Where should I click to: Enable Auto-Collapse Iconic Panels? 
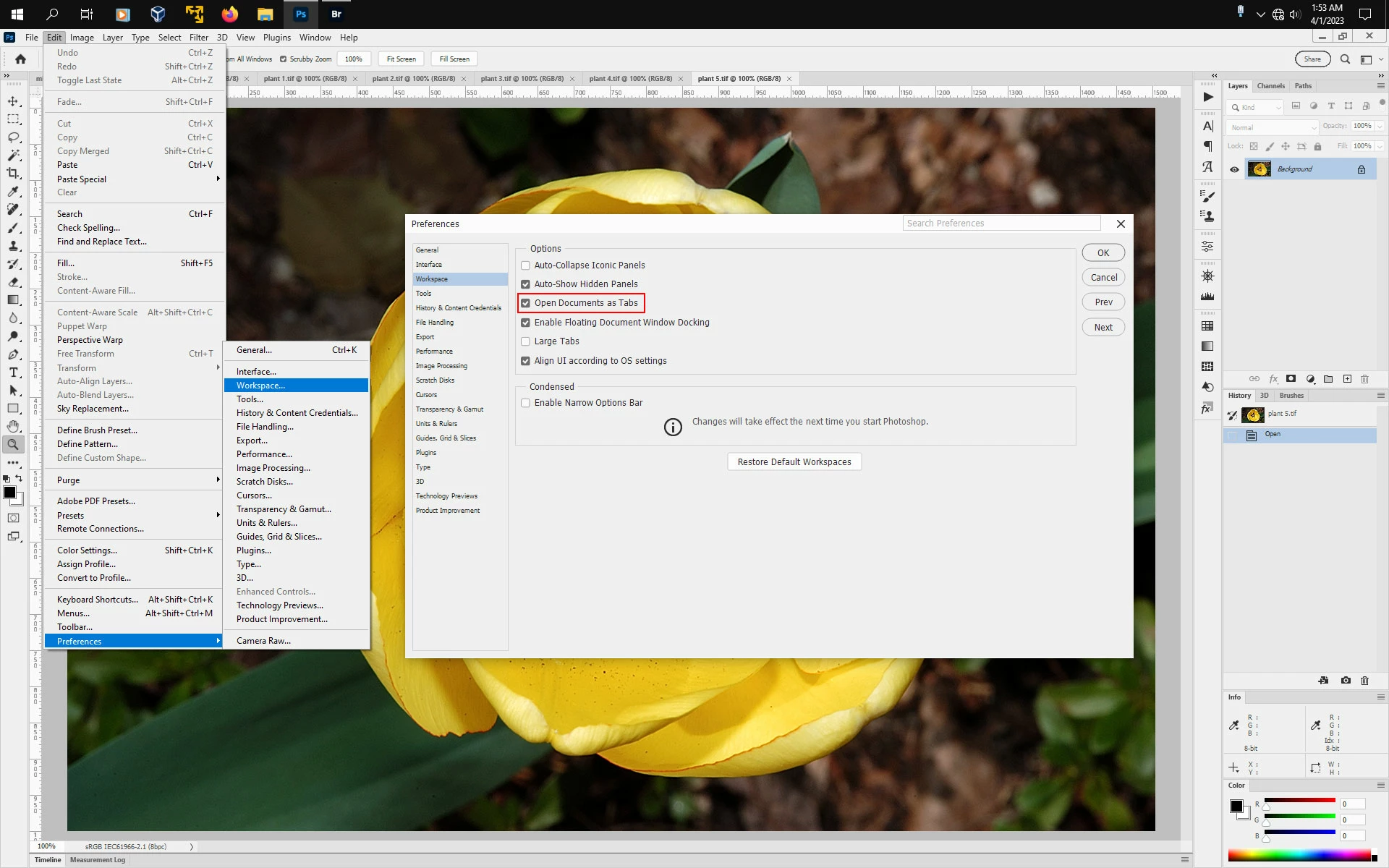(x=526, y=265)
